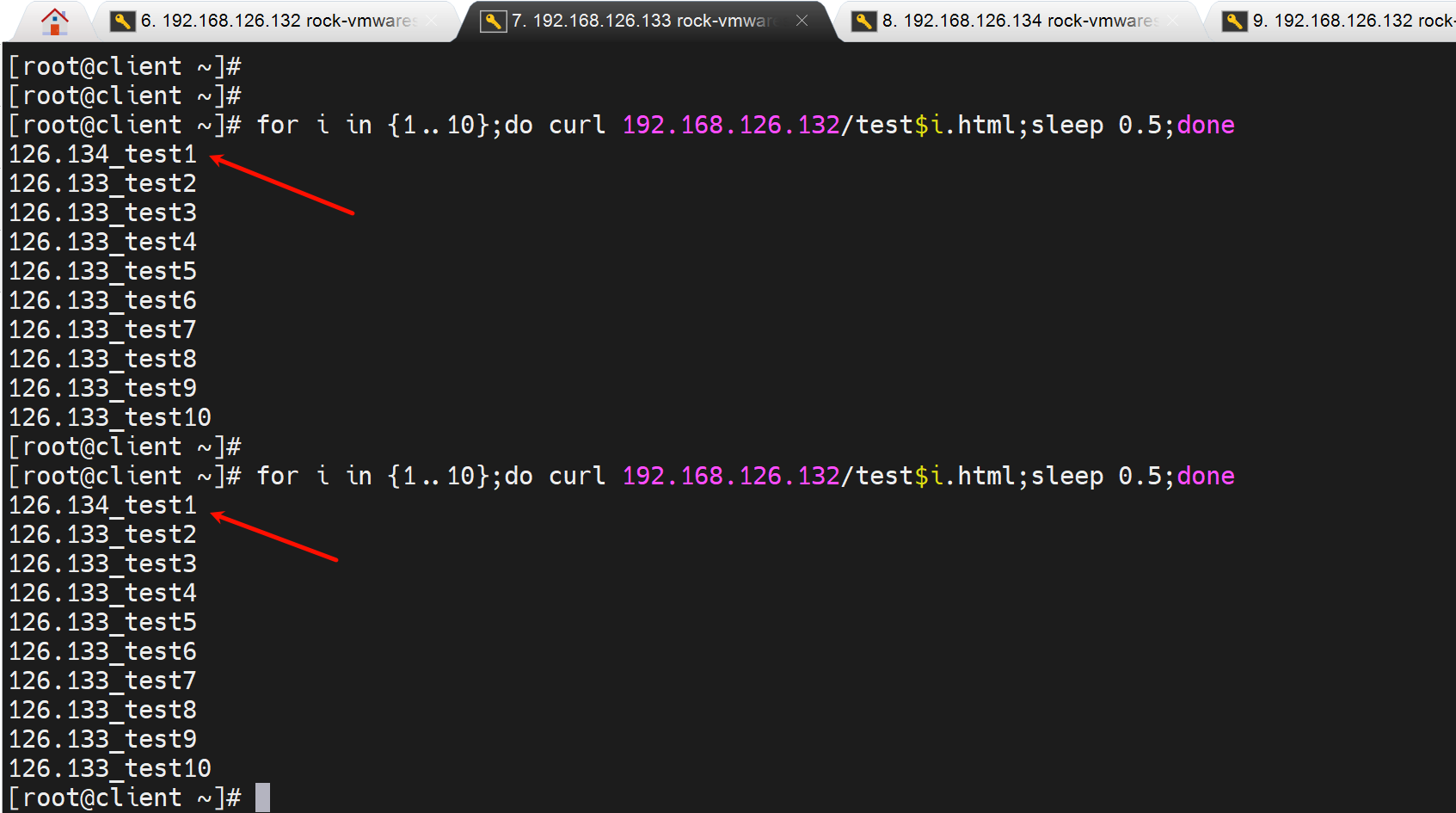Close the tab 8 session
This screenshot has width=1456, height=813.
coord(1172,21)
